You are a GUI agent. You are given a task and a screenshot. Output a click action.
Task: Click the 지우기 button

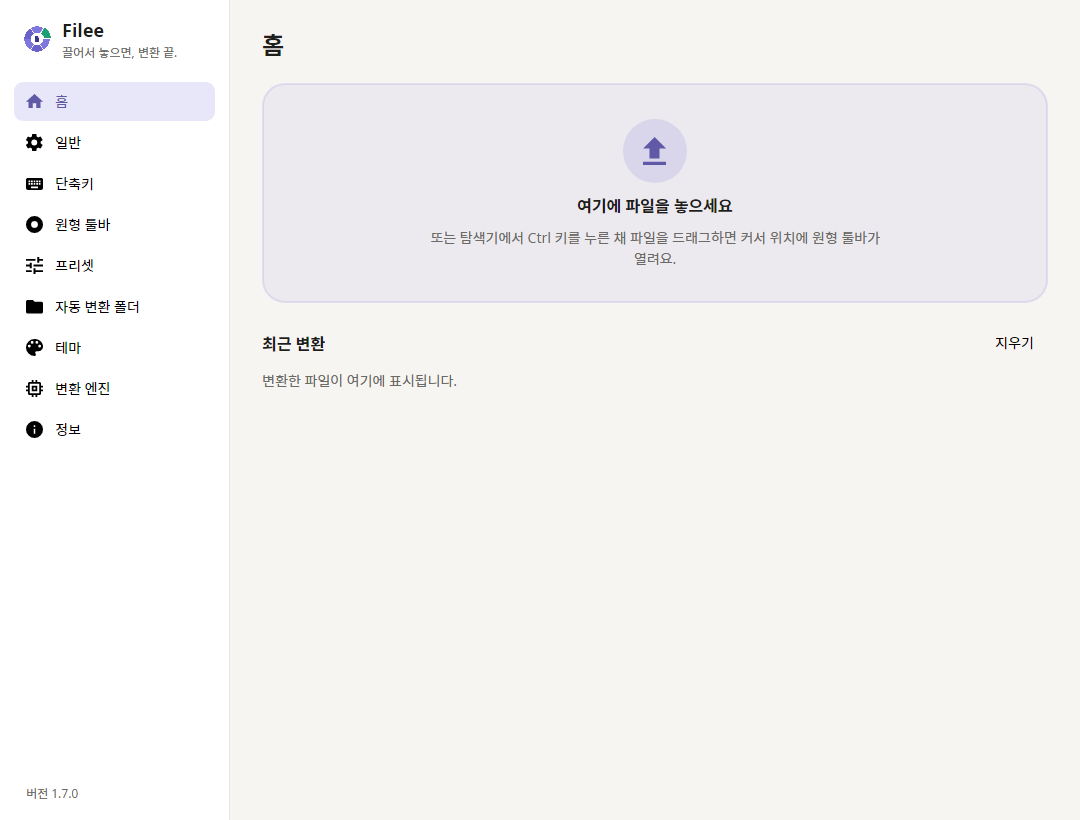(x=1014, y=343)
